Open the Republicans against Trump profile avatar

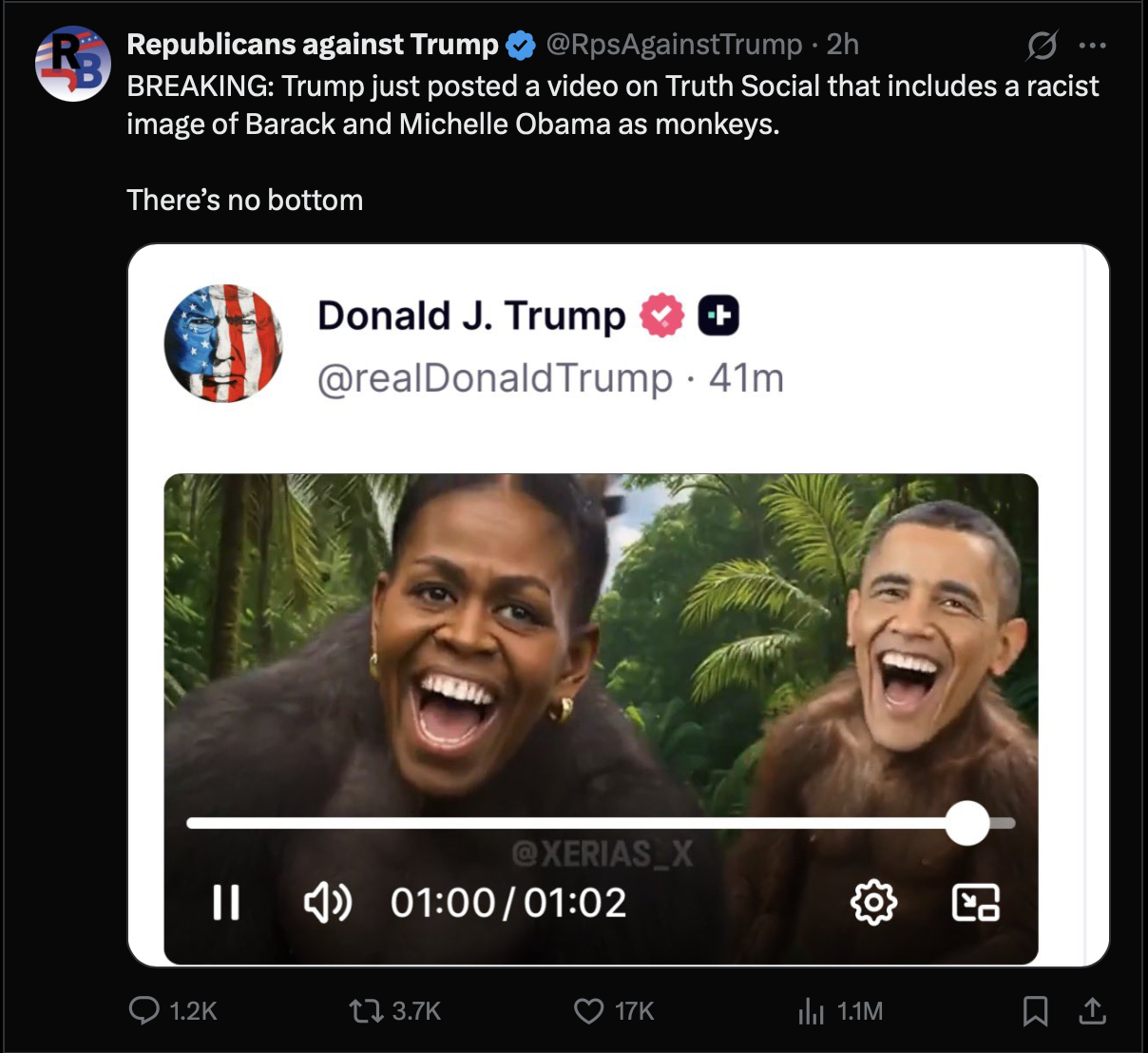[x=73, y=64]
